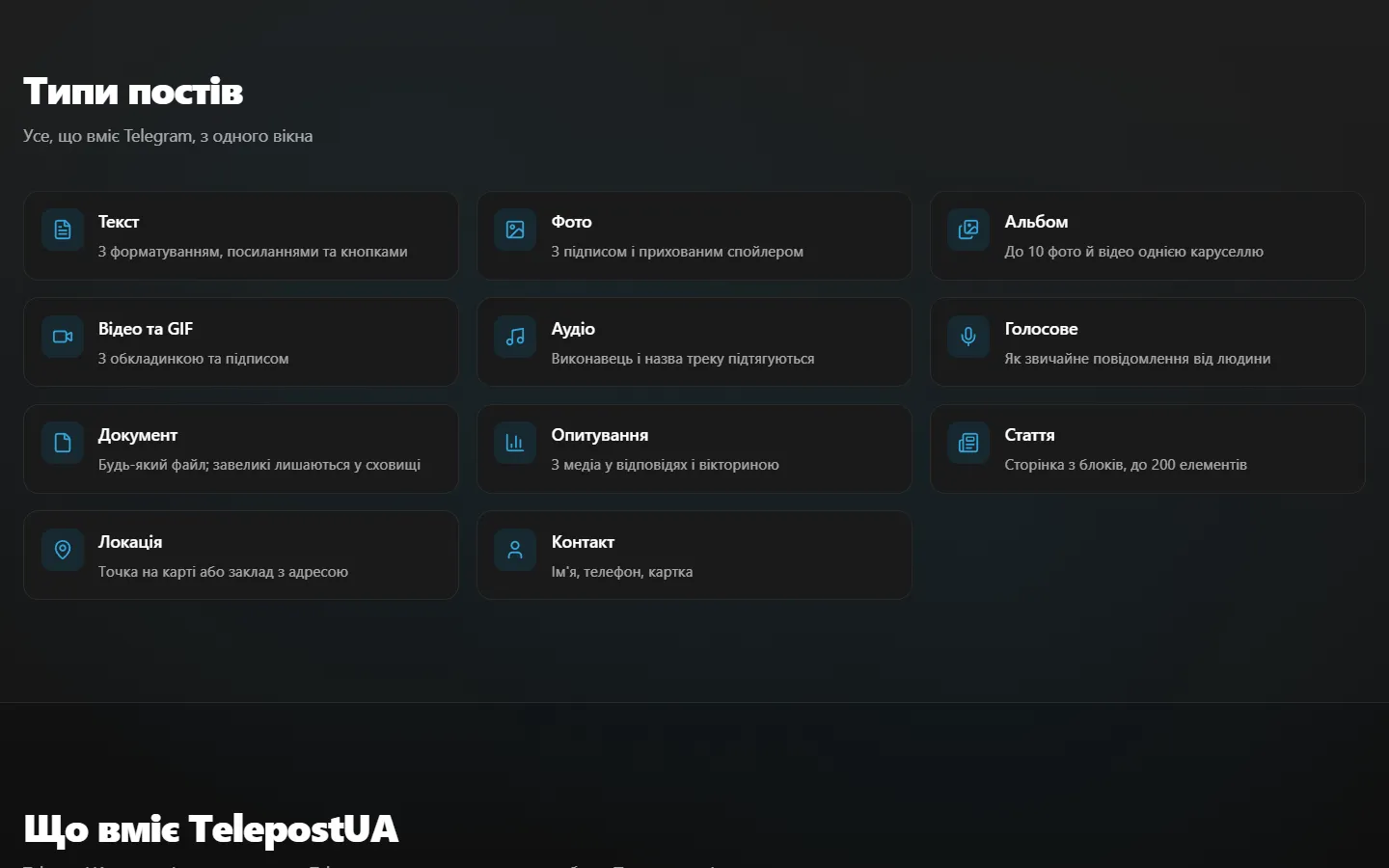Click the Стаття card title
The image size is (1389, 868).
(x=1030, y=435)
